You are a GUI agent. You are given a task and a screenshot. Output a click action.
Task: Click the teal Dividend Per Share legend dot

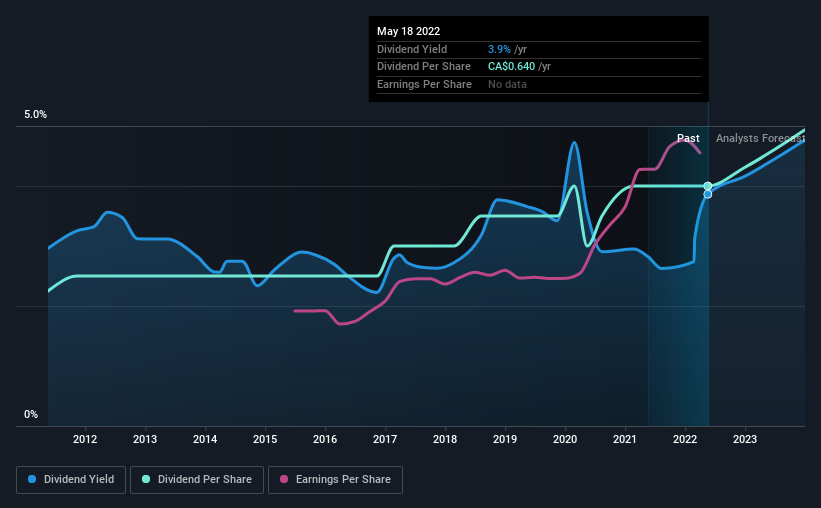click(x=146, y=479)
